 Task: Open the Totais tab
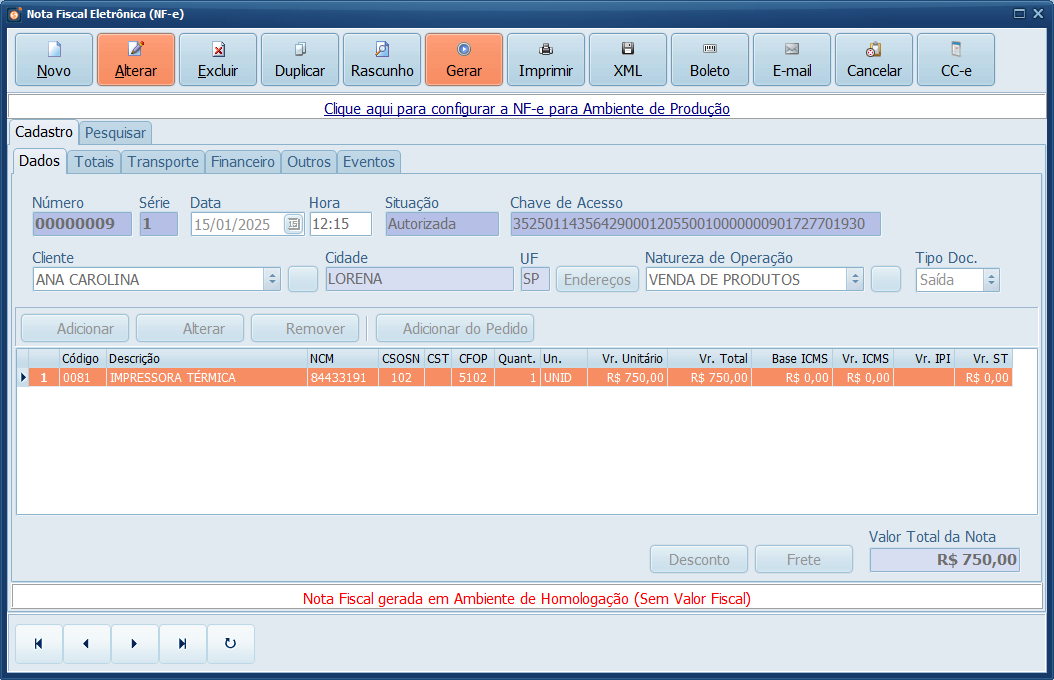(94, 161)
